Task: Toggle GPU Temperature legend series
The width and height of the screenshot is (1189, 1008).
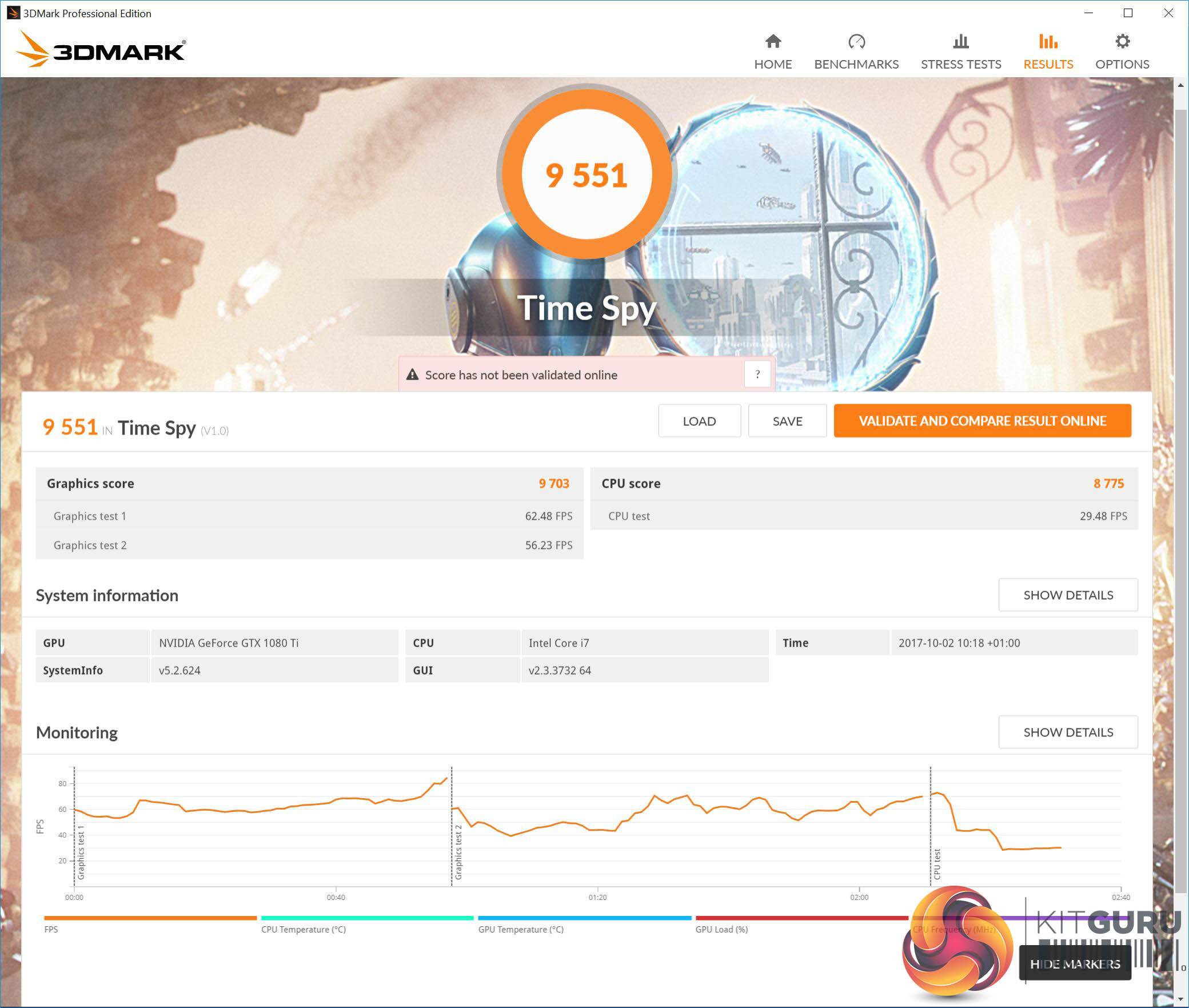Action: pos(520,929)
